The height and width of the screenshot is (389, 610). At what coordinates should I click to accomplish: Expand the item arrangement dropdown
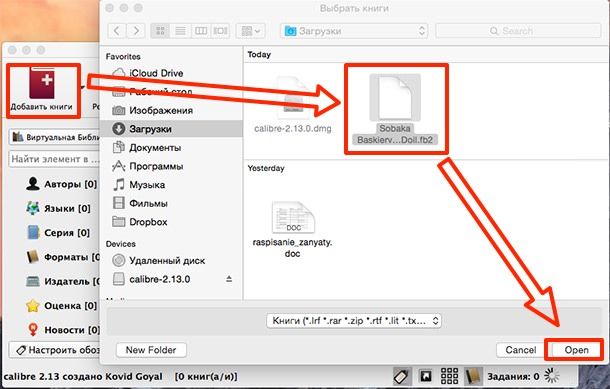[x=251, y=31]
